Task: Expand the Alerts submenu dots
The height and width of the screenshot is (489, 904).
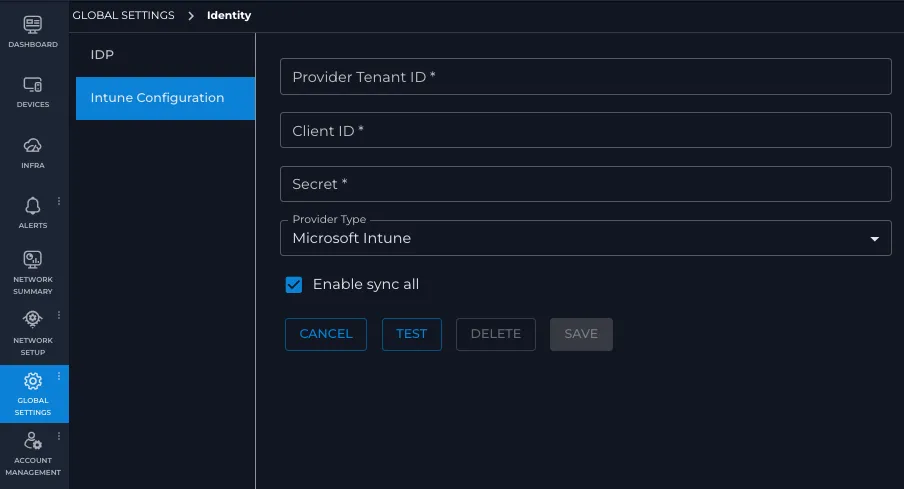Action: click(x=59, y=201)
